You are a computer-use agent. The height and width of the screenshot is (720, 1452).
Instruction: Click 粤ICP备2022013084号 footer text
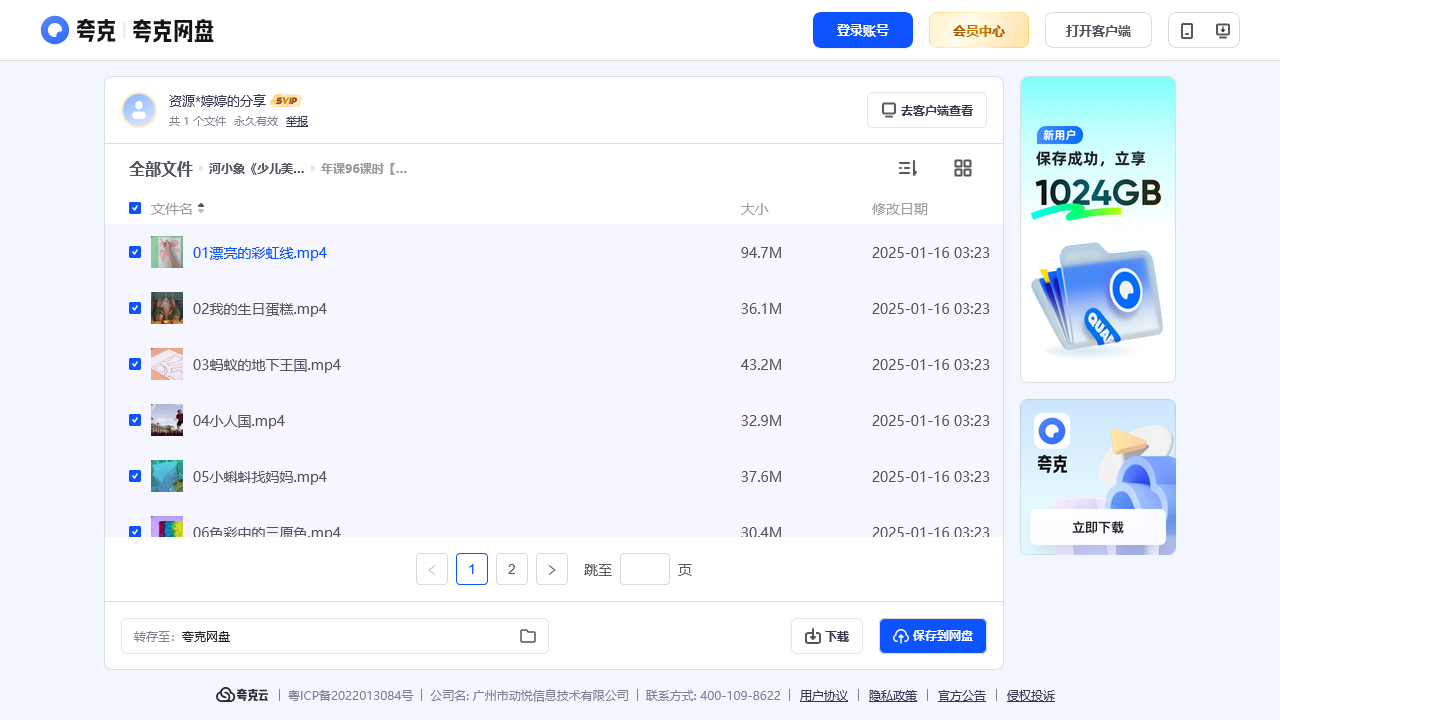(351, 695)
